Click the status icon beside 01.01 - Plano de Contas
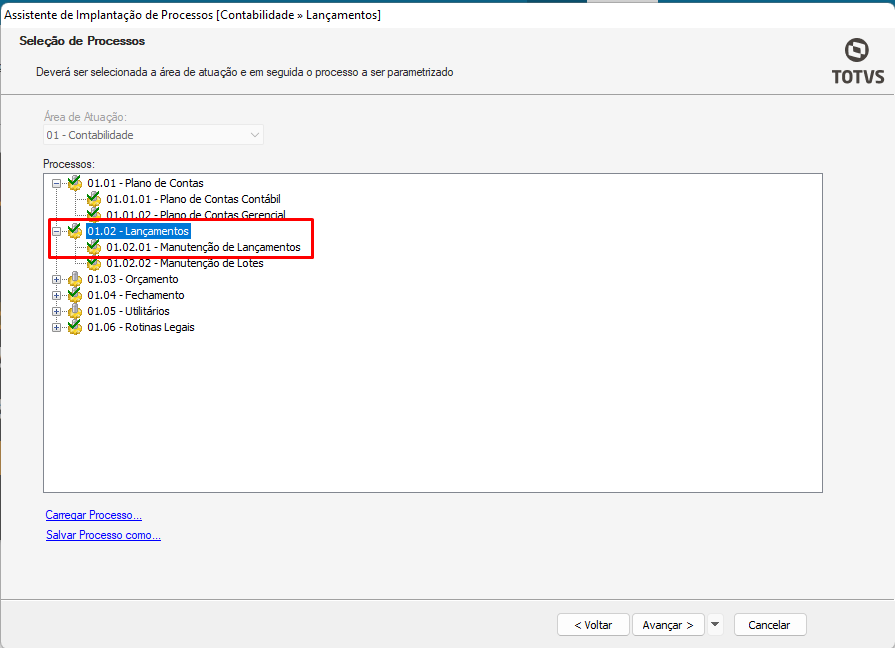 pos(75,183)
